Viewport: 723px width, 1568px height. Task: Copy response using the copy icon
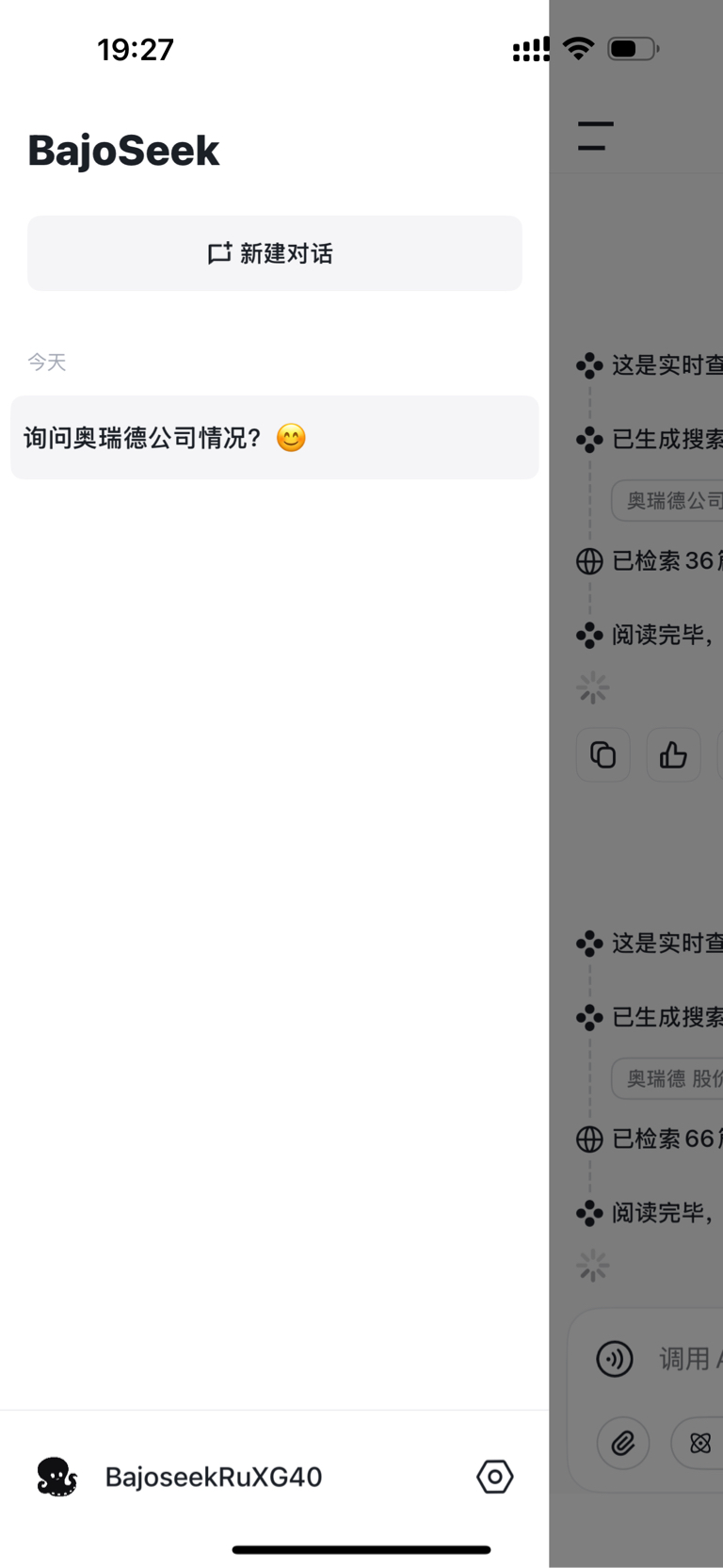click(602, 754)
